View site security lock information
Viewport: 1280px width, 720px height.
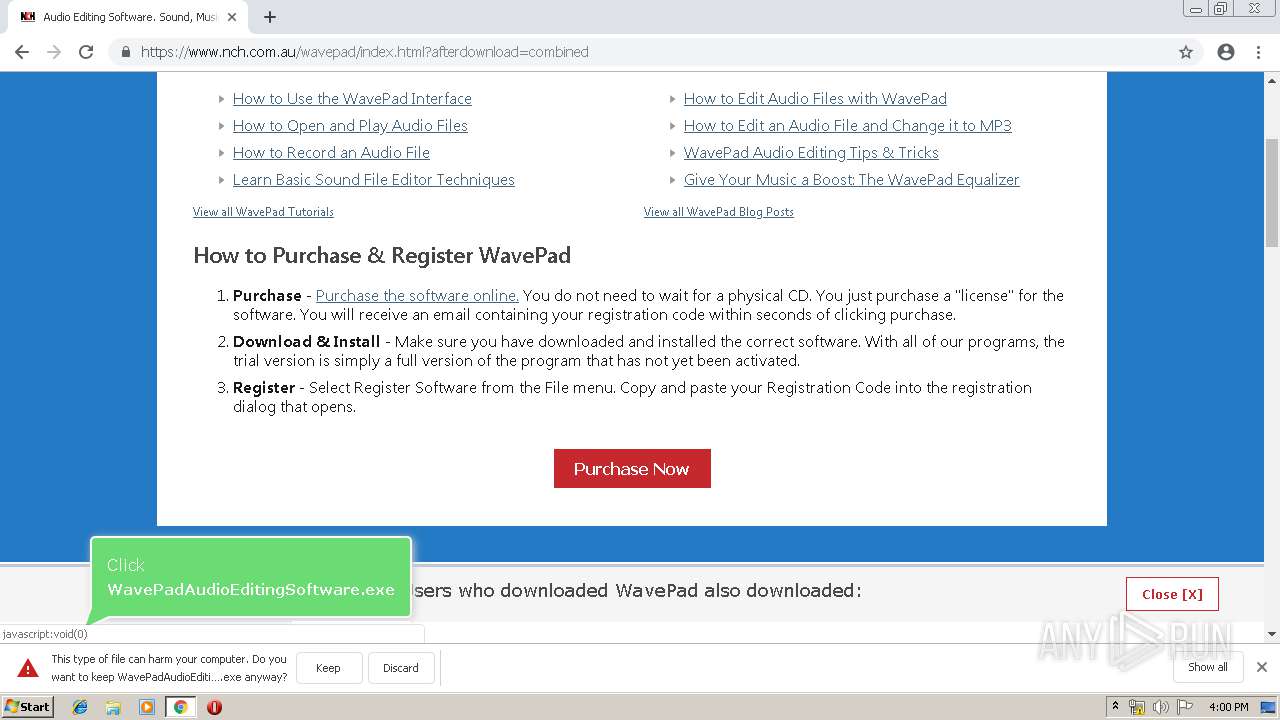pyautogui.click(x=125, y=52)
